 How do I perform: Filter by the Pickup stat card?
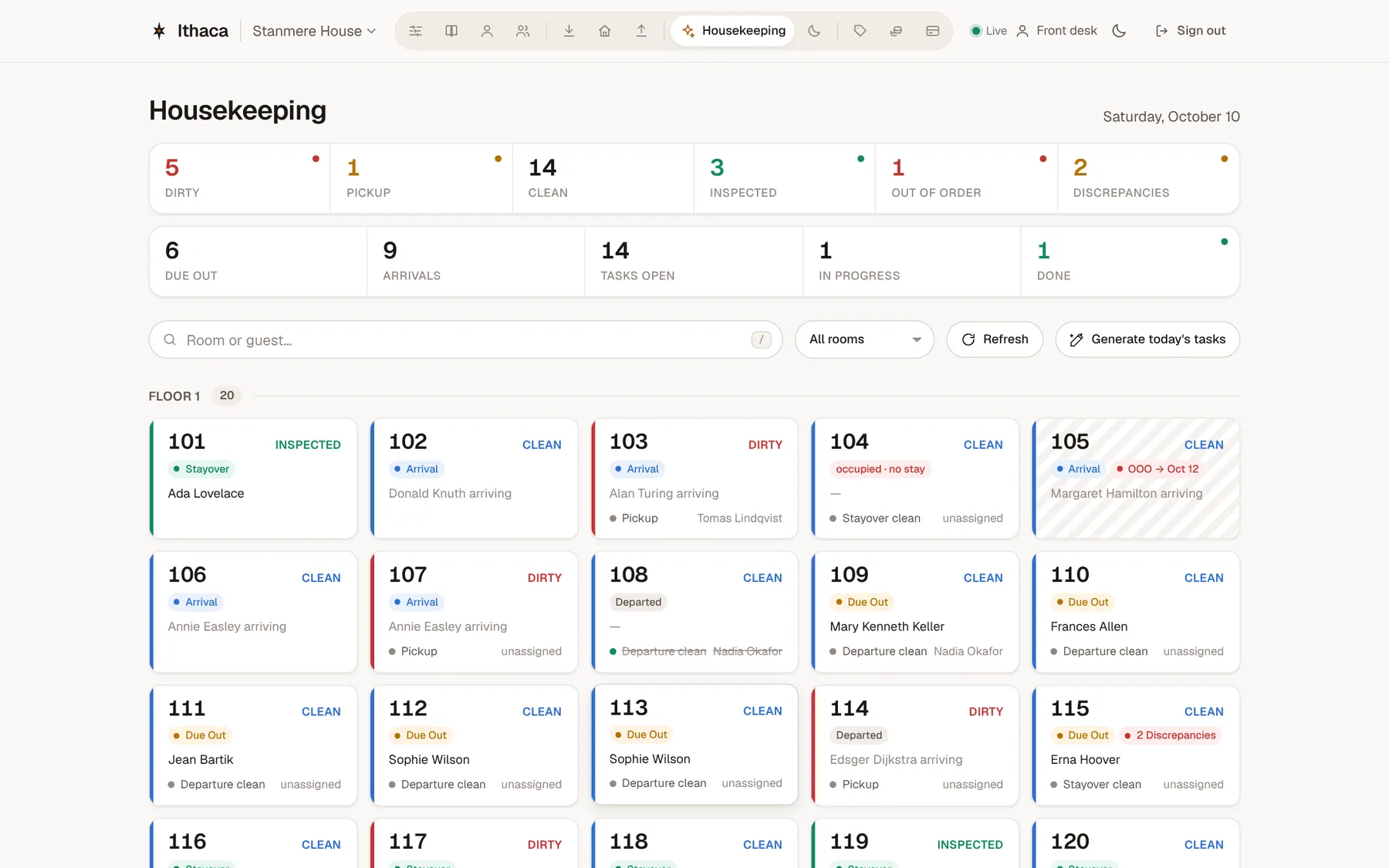click(421, 178)
